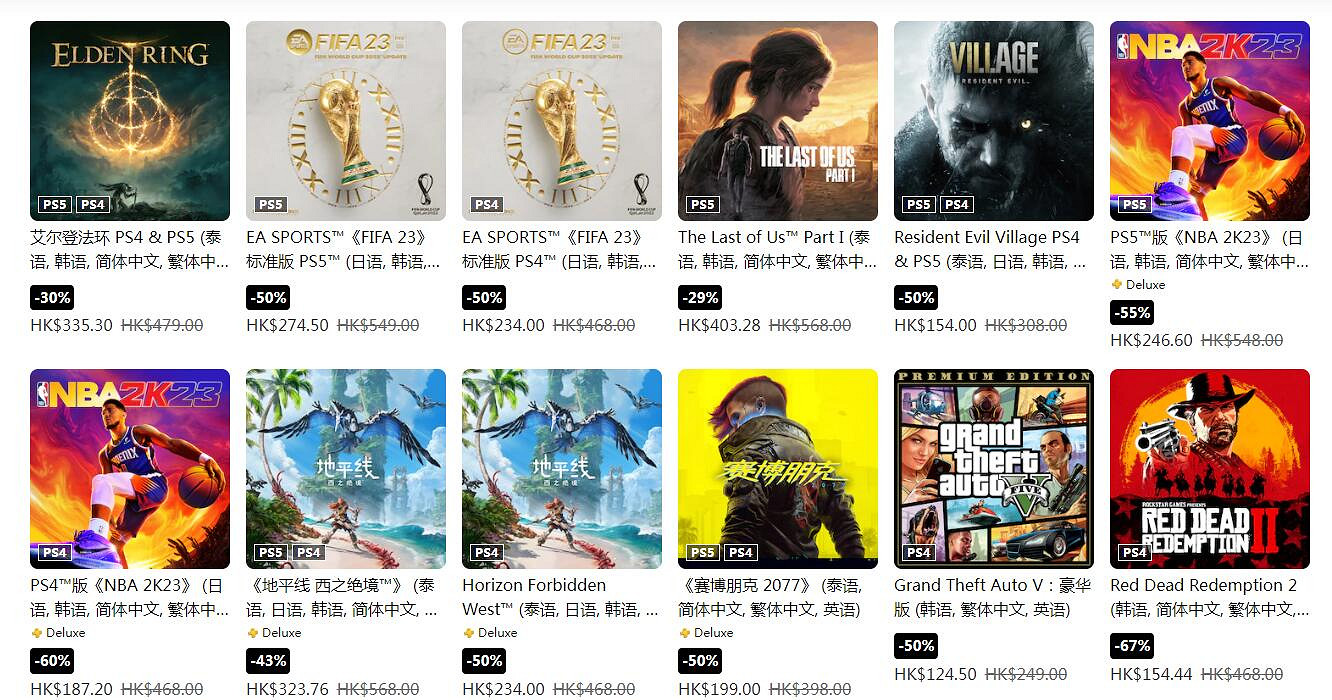Image resolution: width=1332 pixels, height=700 pixels.
Task: Click the -67% discount badge for Red Dead Redemption 2
Action: click(1132, 646)
